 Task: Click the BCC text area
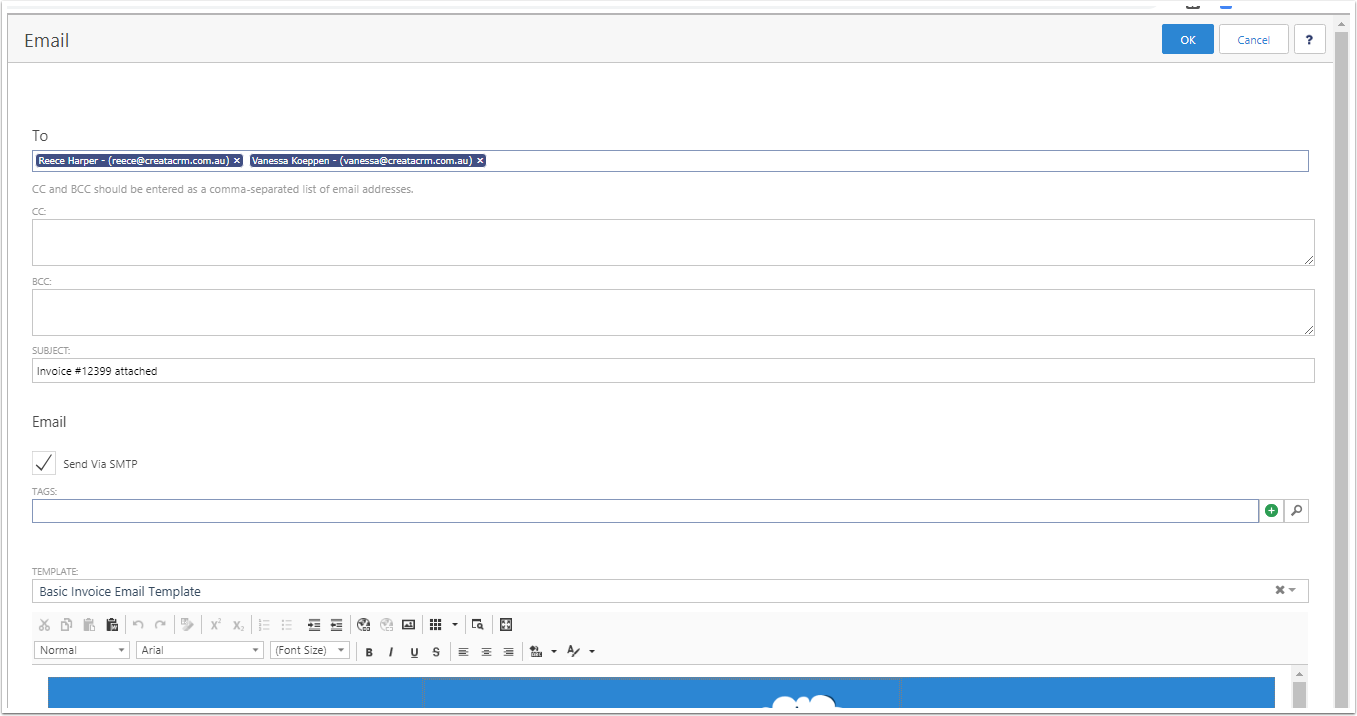[x=673, y=312]
